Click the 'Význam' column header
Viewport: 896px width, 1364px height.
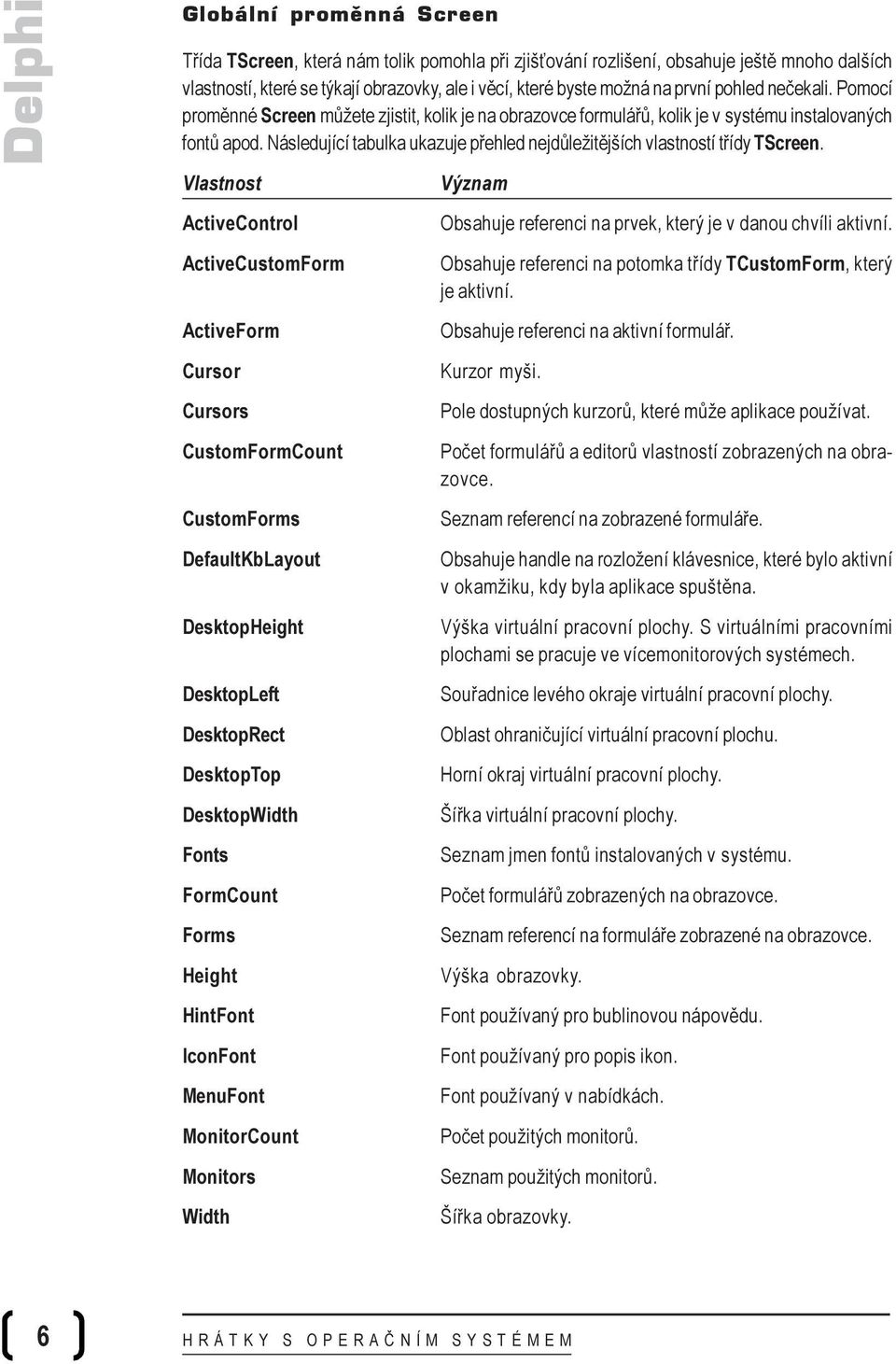coord(474,183)
